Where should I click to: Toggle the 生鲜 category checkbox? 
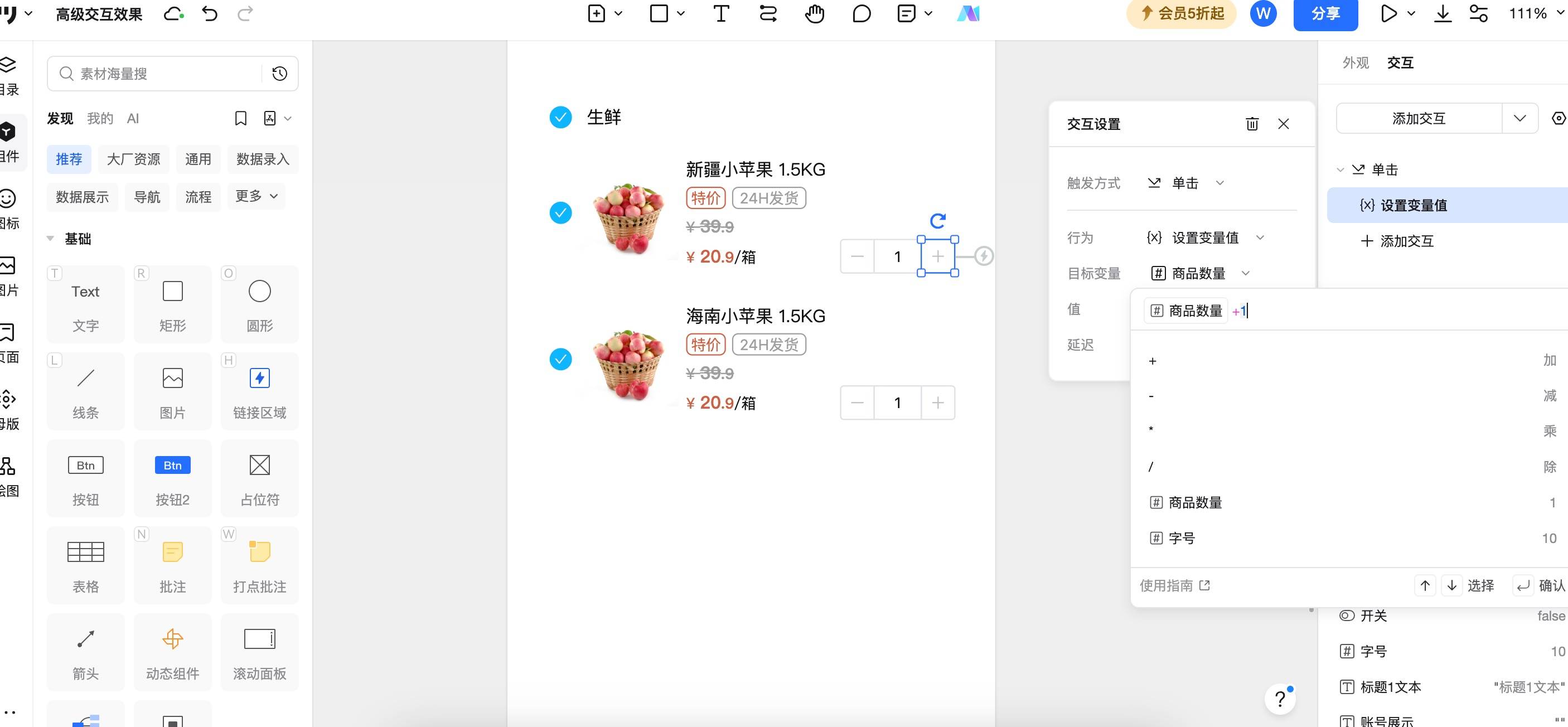pyautogui.click(x=560, y=117)
